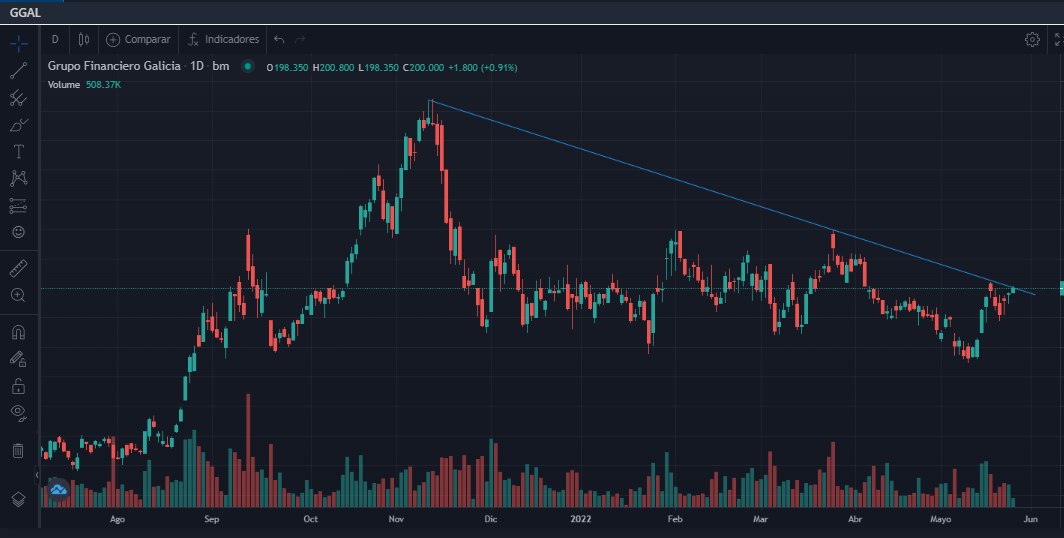Click the Comparar button
Screen dimensions: 1064x538
pyautogui.click(x=138, y=40)
